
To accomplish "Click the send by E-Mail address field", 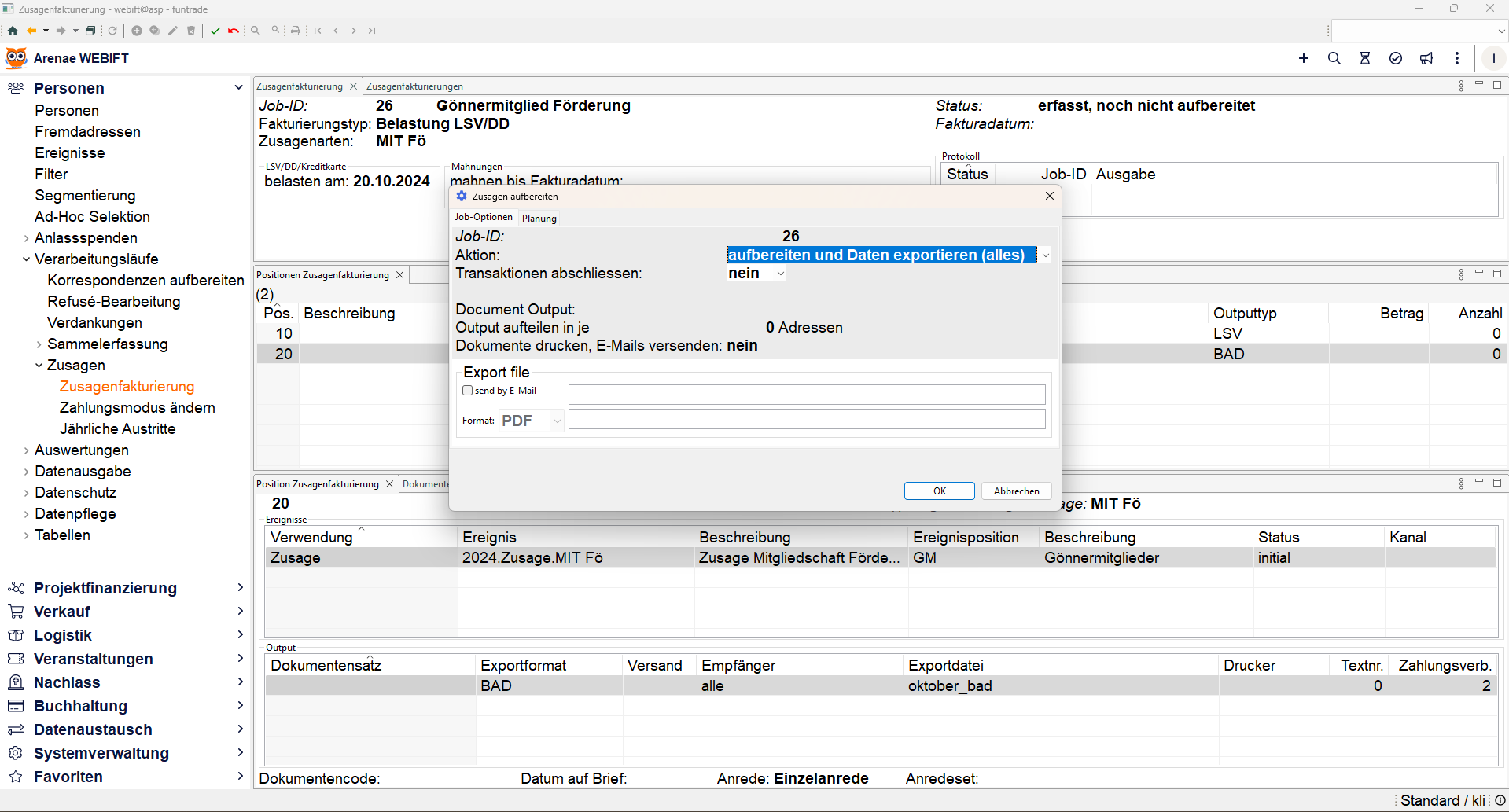I will click(806, 395).
